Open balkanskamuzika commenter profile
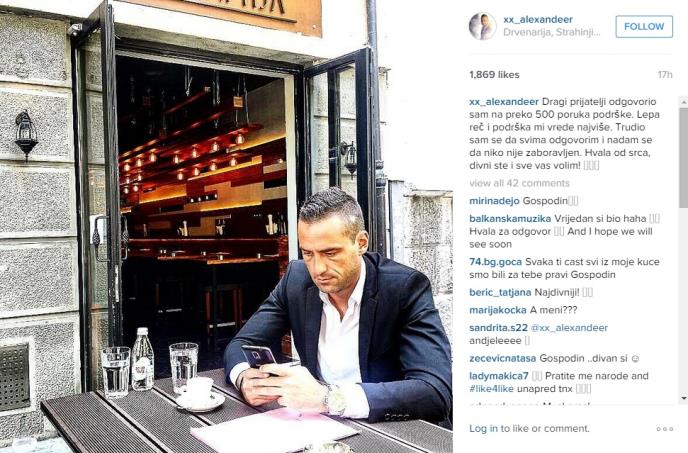This screenshot has height=453, width=688. tap(510, 219)
